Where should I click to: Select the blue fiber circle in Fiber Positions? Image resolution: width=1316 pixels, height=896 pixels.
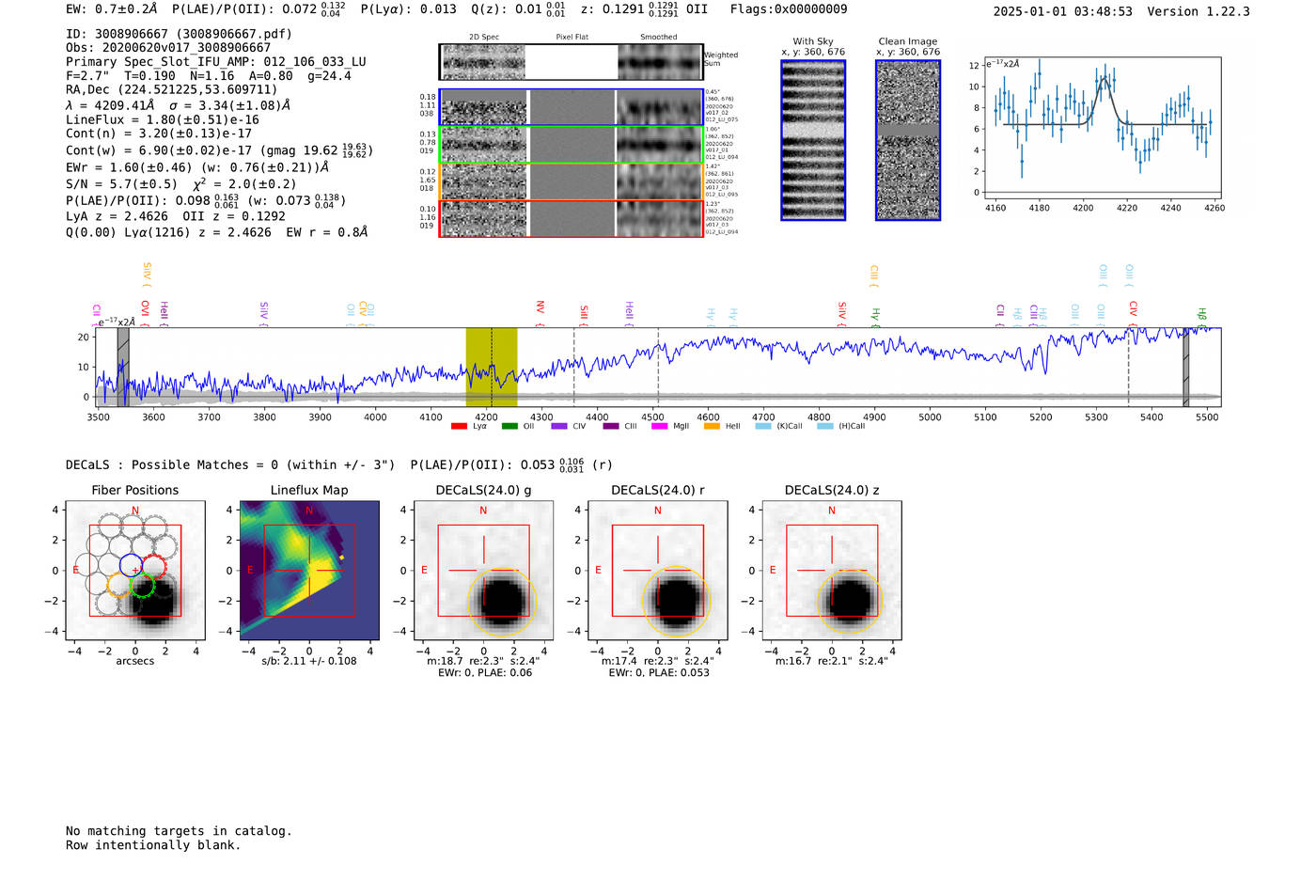pyautogui.click(x=131, y=566)
